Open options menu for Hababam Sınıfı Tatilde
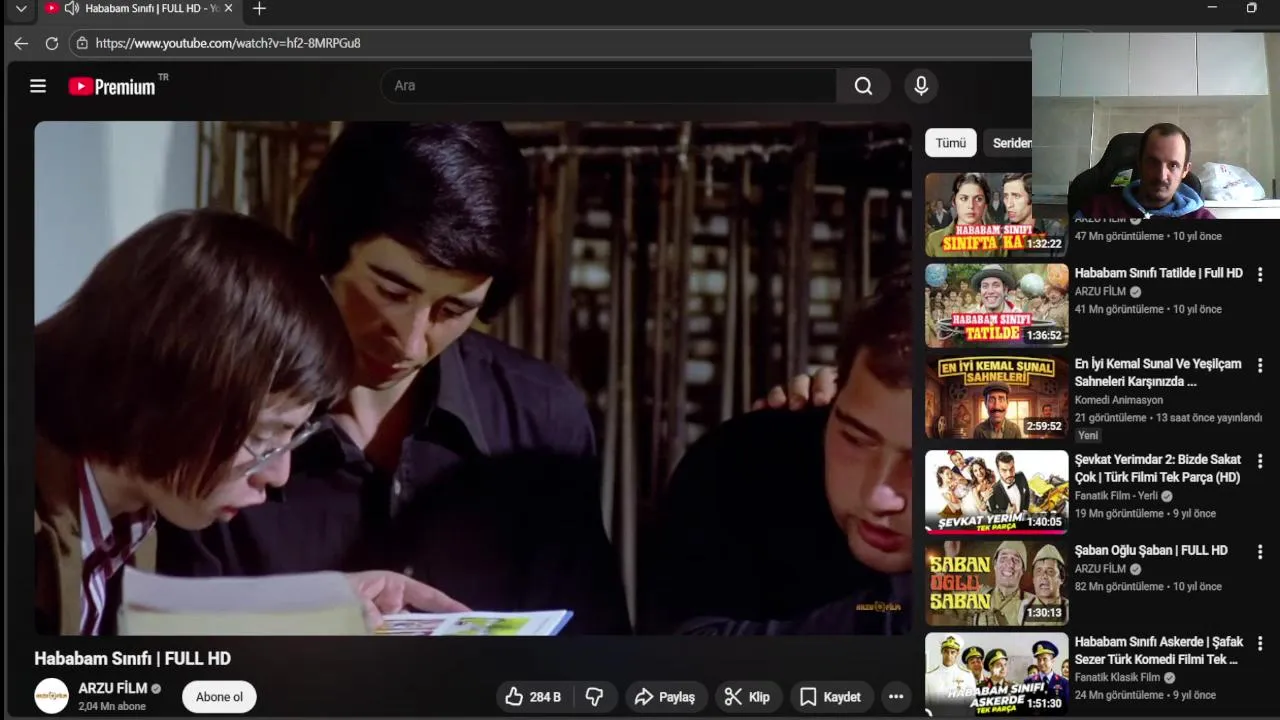Screen dimensions: 1280x720 1260,274
